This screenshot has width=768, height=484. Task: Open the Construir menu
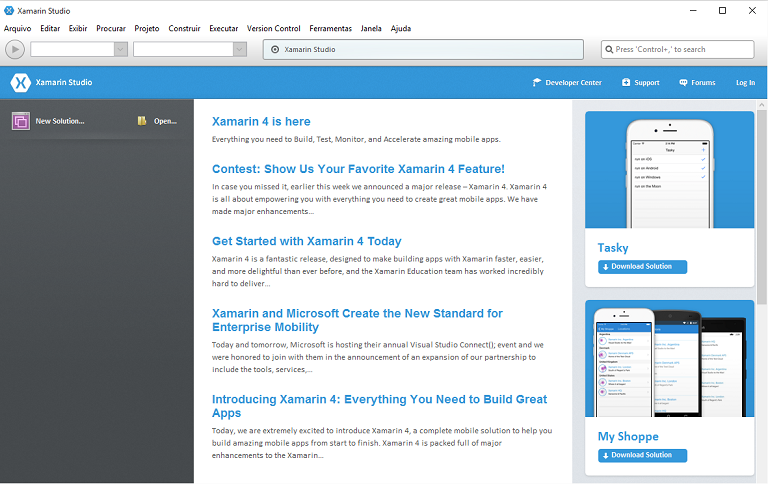184,28
